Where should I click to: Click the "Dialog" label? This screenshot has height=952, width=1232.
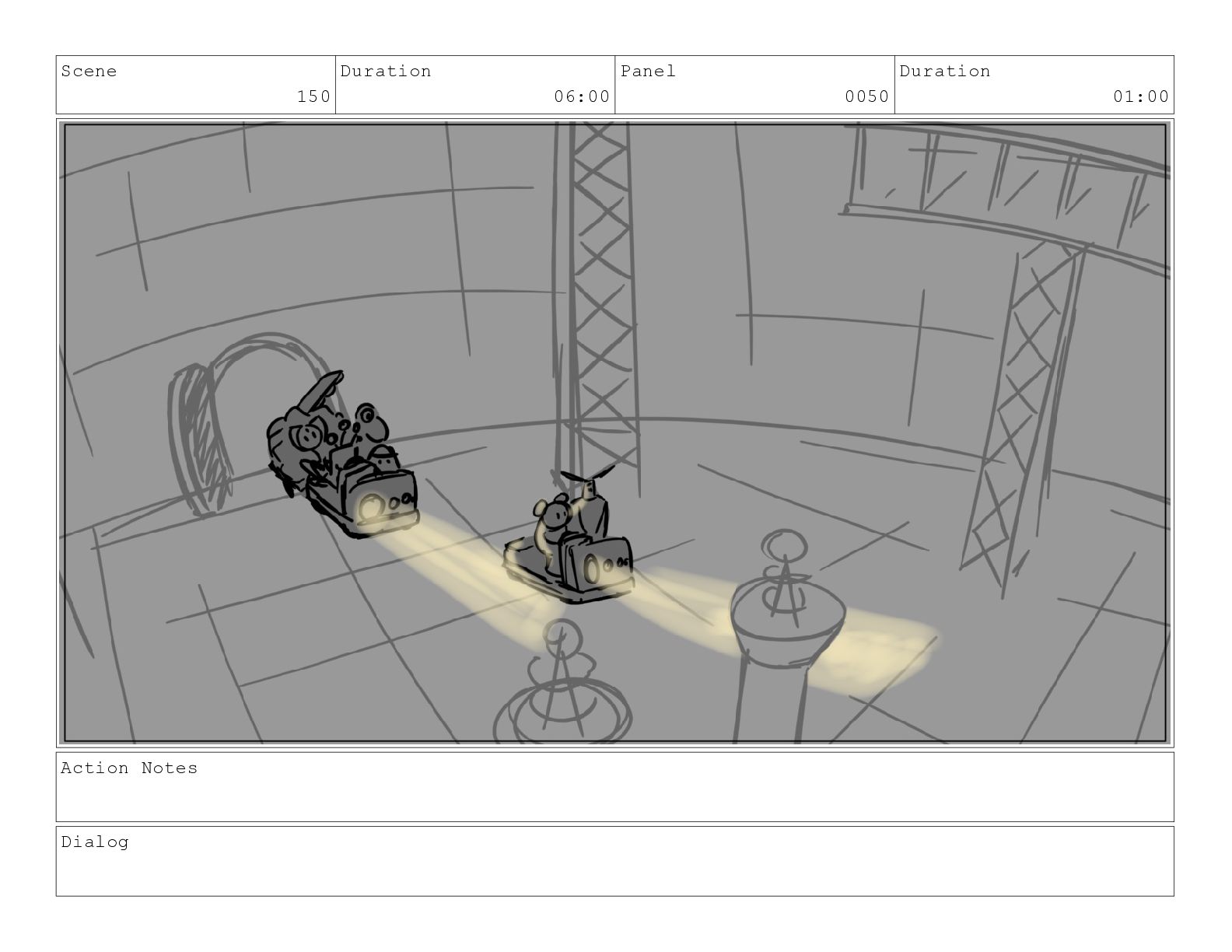tap(95, 842)
